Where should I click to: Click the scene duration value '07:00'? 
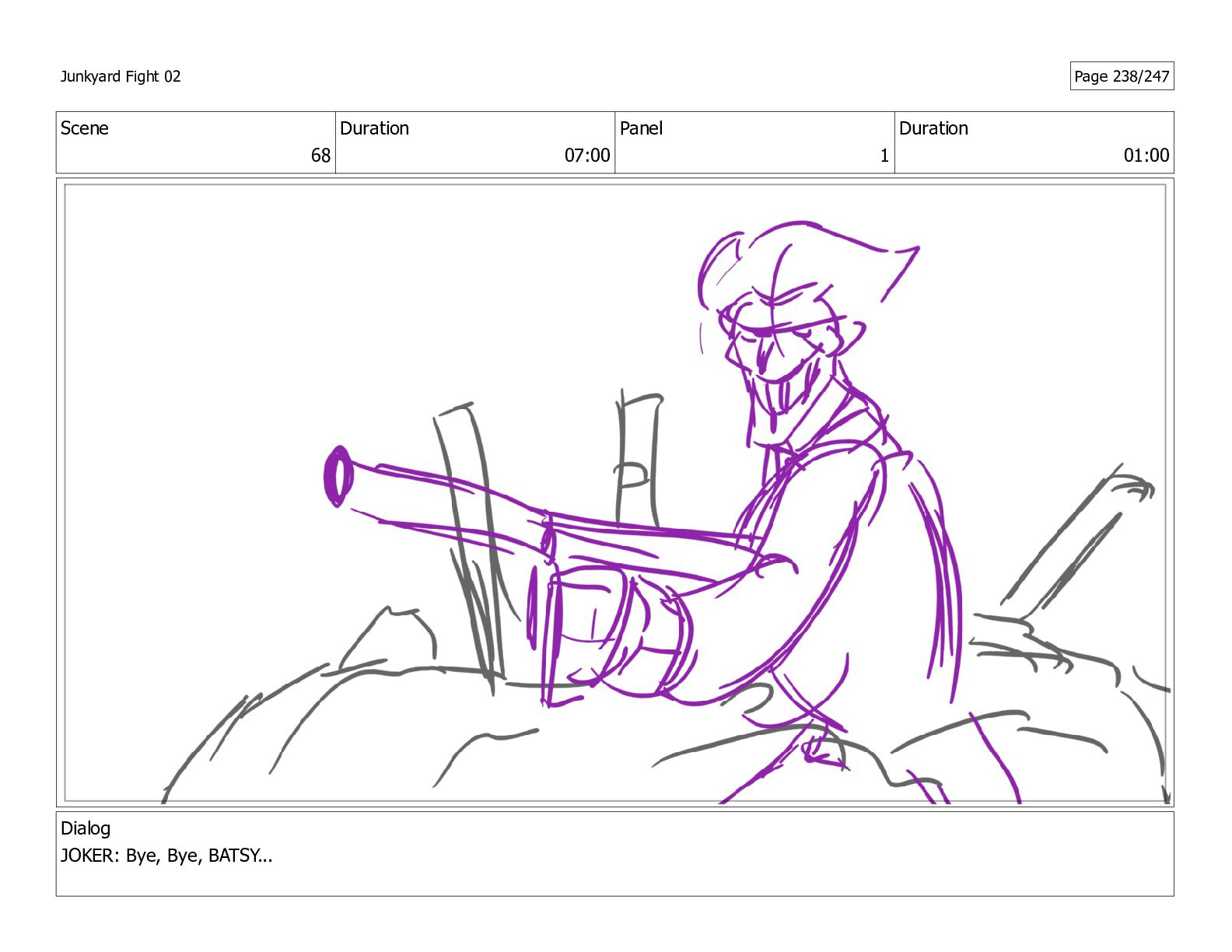click(587, 156)
